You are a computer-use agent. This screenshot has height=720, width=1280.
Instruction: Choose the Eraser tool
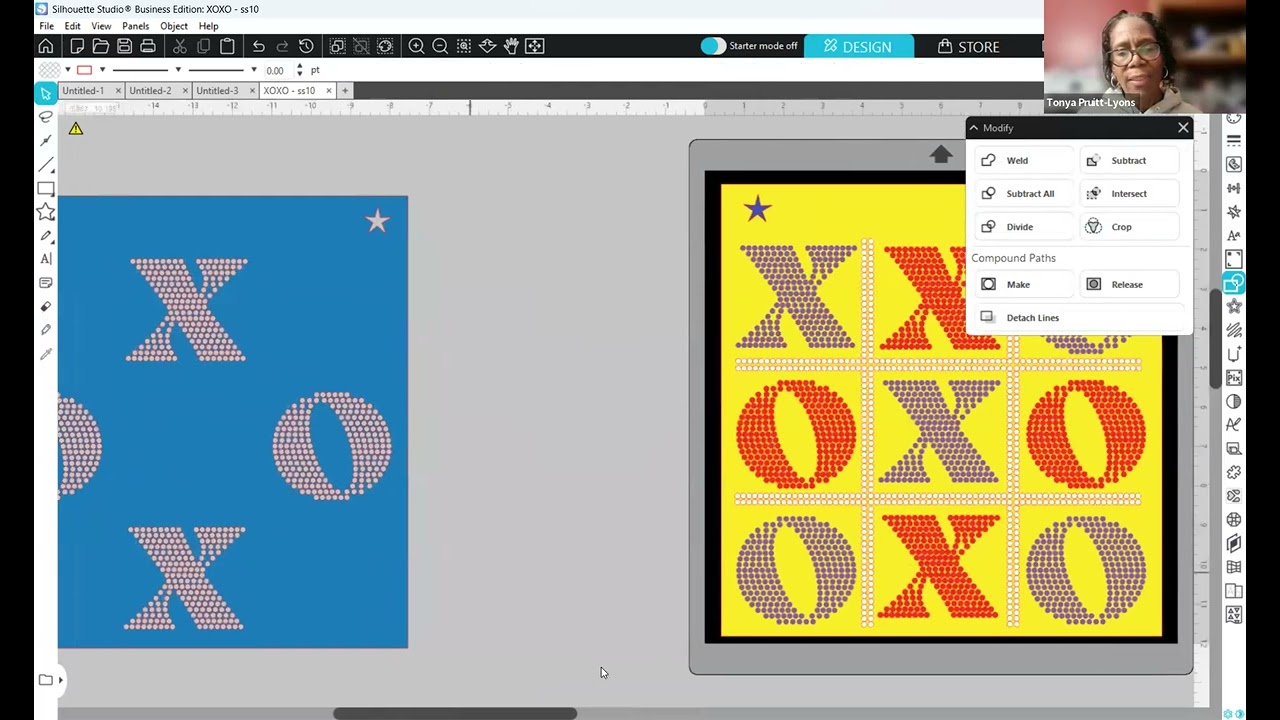(45, 307)
